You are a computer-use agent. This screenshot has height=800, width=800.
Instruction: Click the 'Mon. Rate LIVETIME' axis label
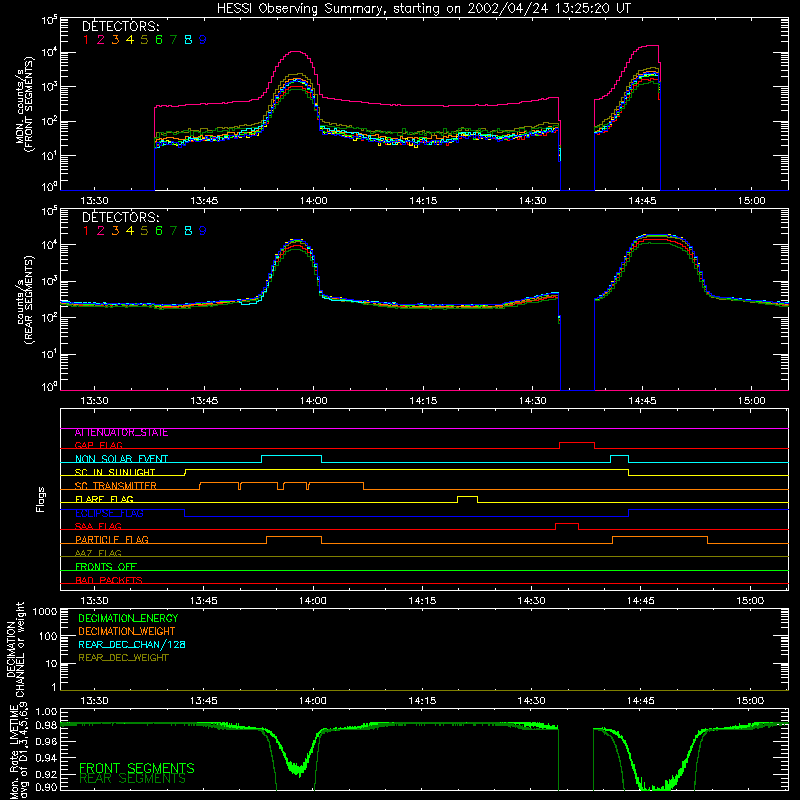[14, 752]
